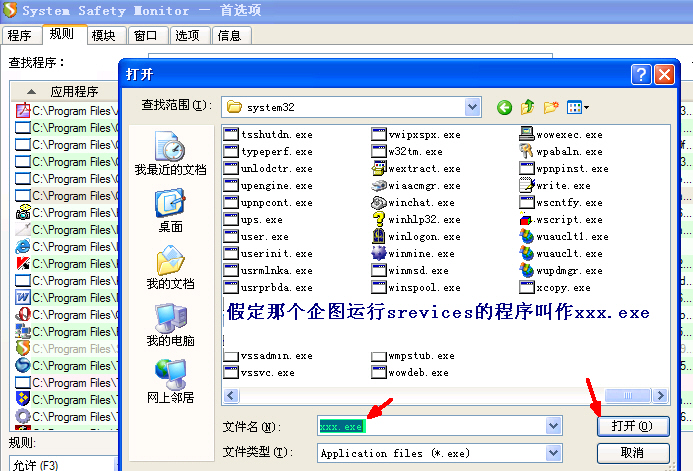Select upnpcont.exe in the file list
693x471 pixels.
click(x=268, y=203)
